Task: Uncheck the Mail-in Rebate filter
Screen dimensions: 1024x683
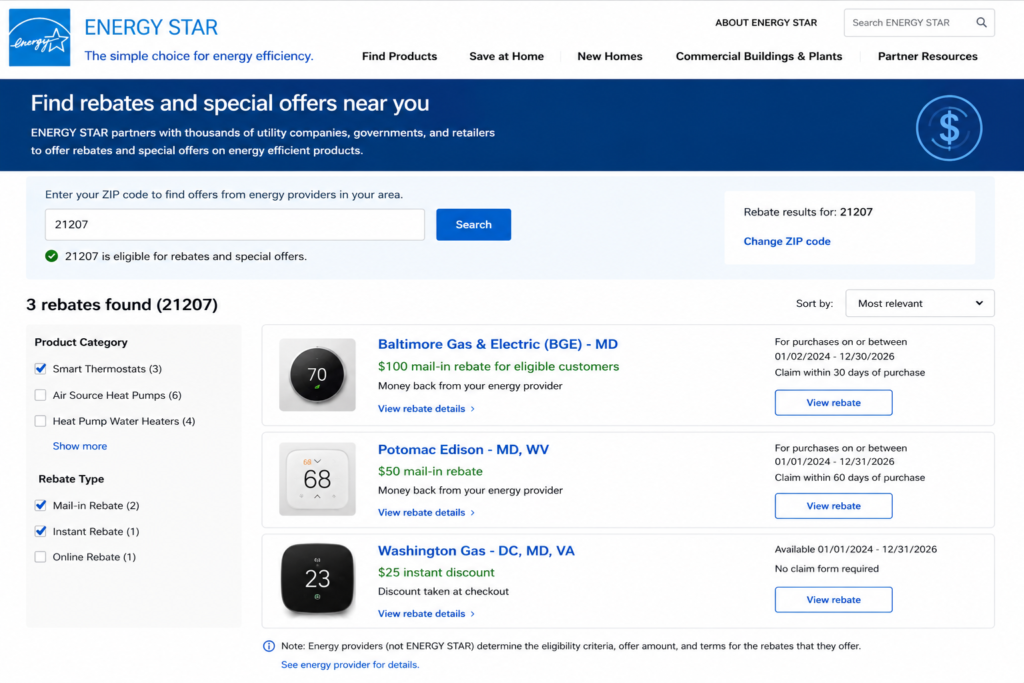Action: tap(40, 505)
